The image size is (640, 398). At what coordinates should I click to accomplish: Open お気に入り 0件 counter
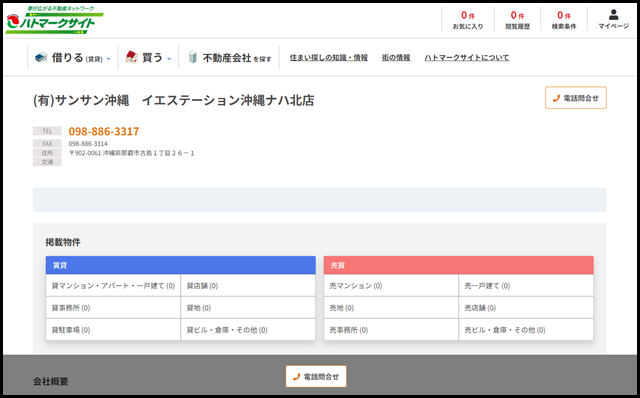(468, 20)
